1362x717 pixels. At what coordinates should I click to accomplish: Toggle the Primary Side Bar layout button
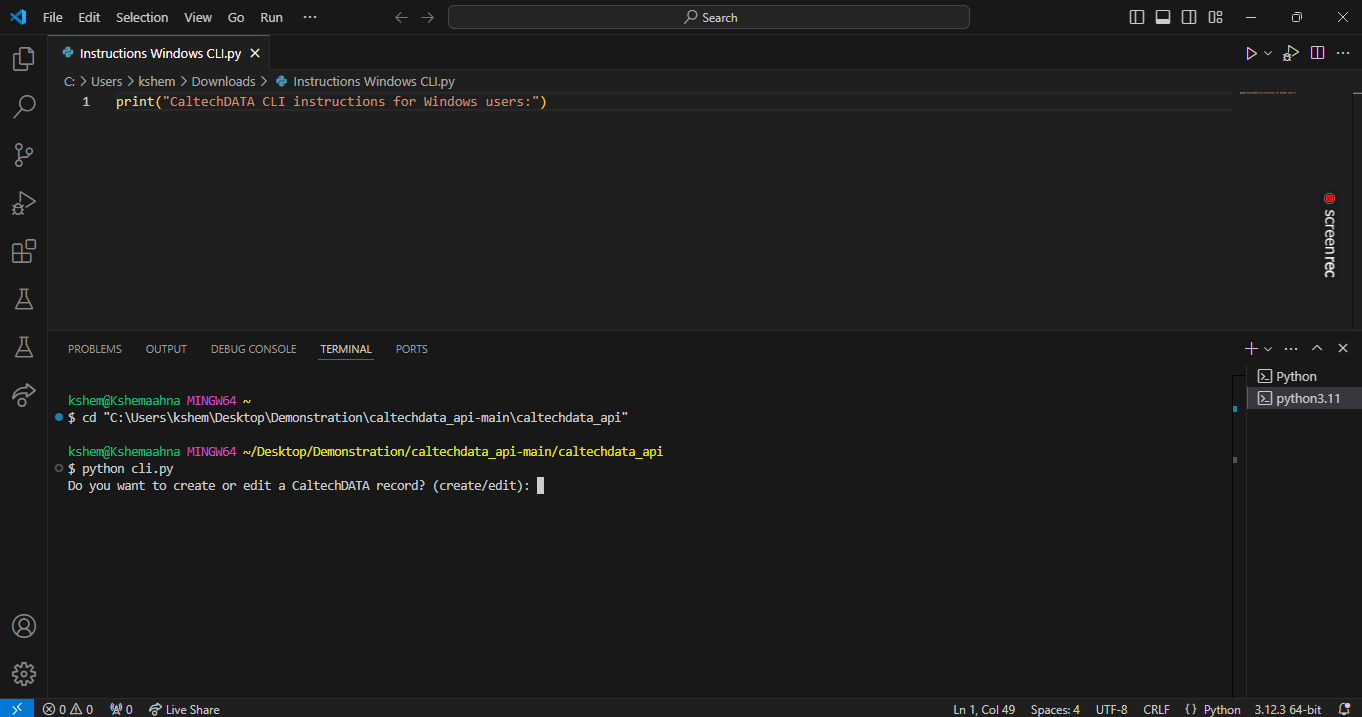pyautogui.click(x=1137, y=17)
